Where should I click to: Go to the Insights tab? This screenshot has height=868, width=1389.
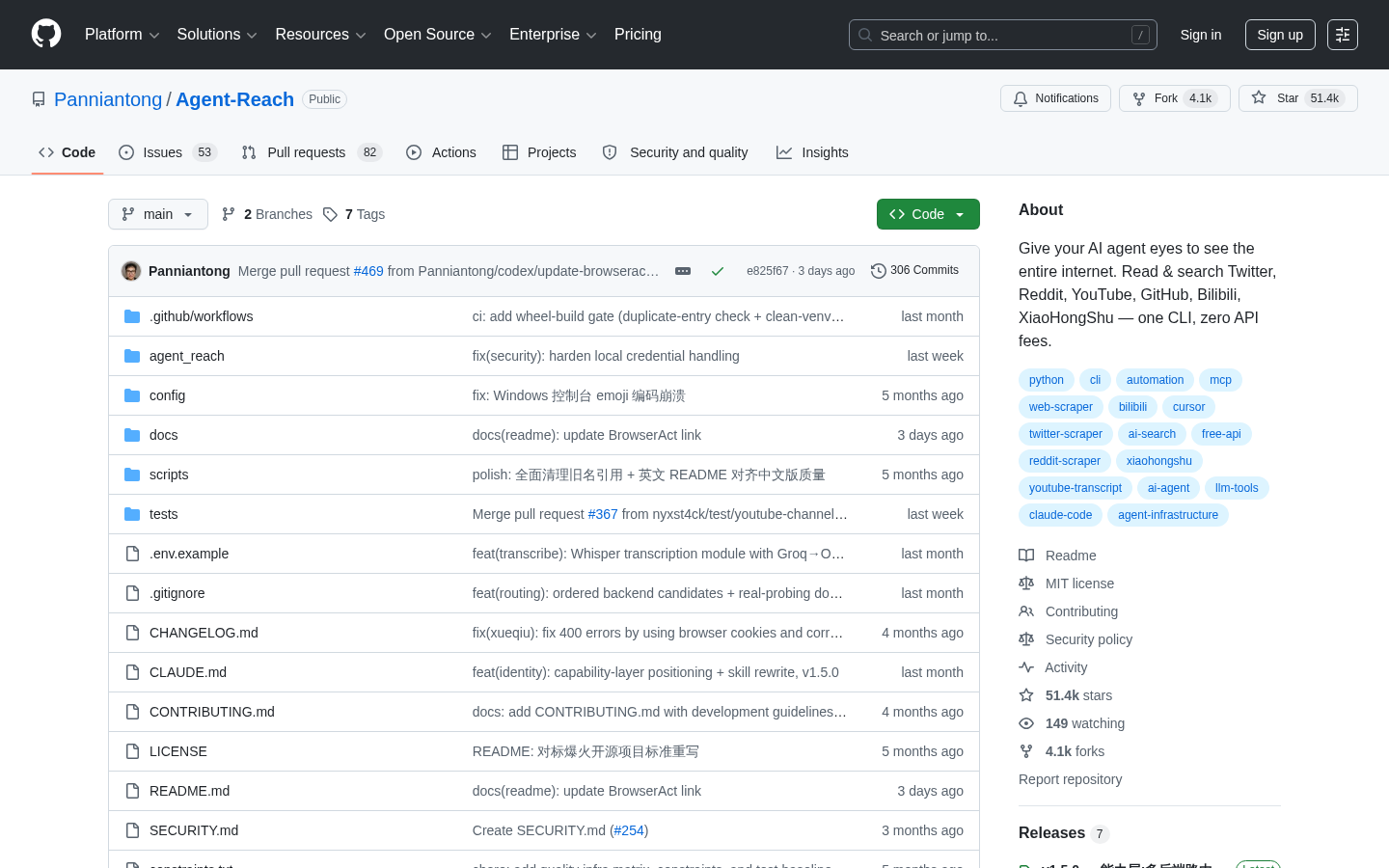pos(812,152)
